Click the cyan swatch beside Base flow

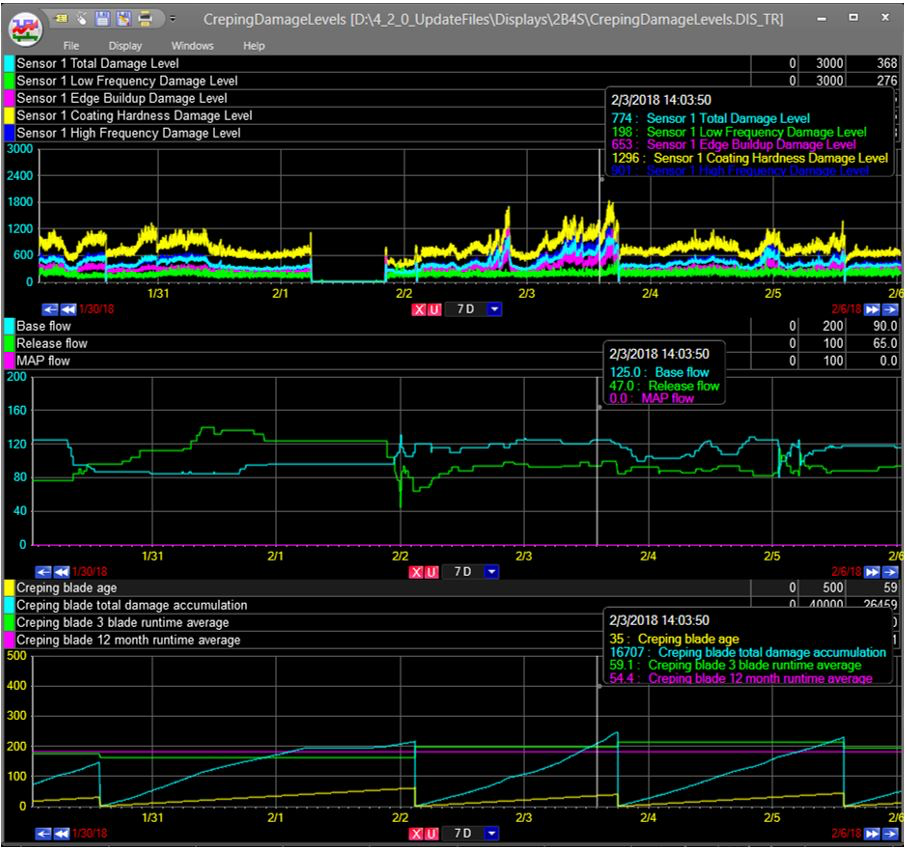(x=9, y=326)
